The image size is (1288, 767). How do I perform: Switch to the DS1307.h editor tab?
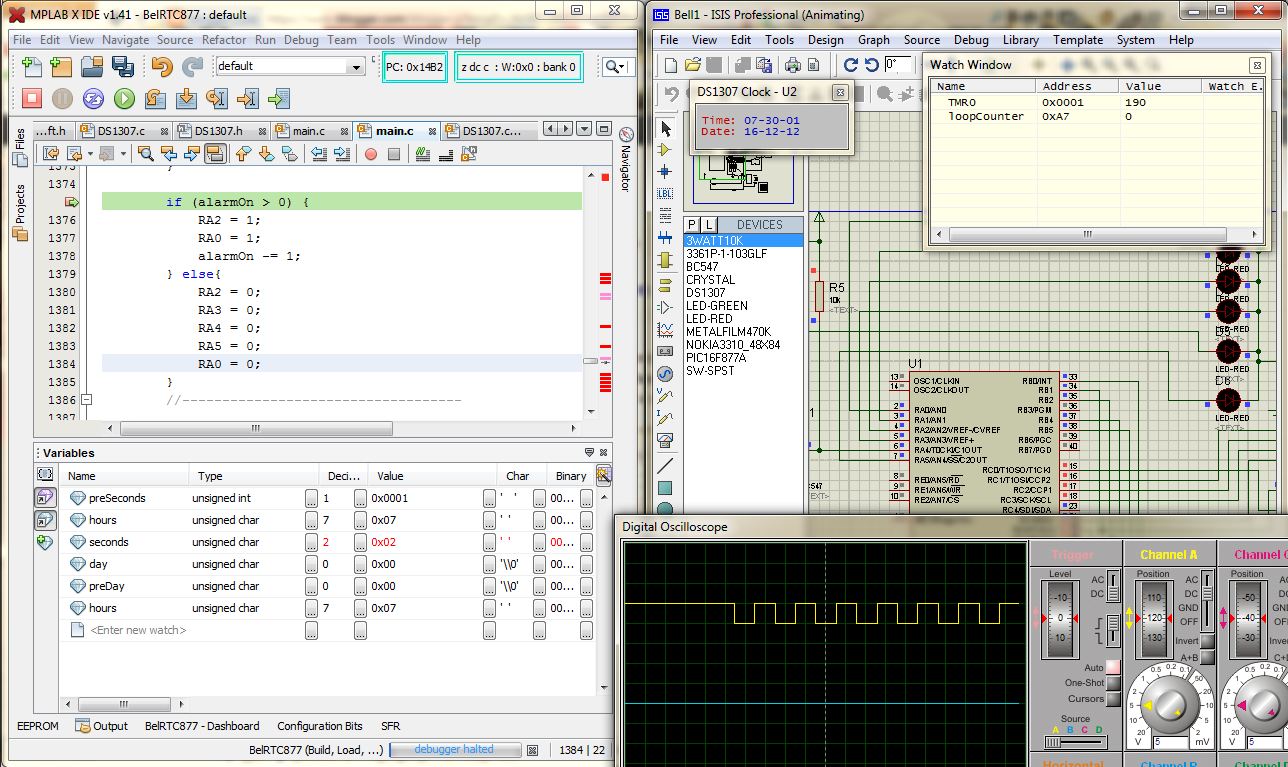(218, 131)
